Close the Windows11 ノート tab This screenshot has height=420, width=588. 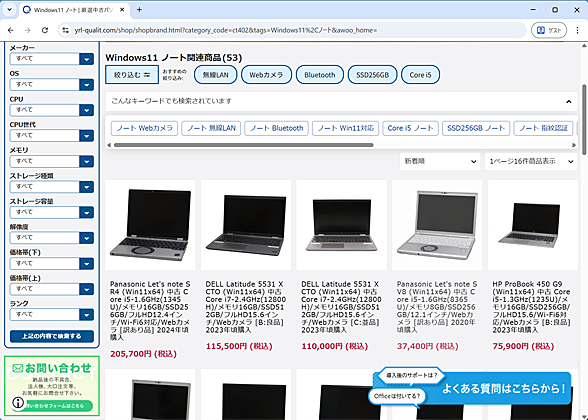coord(122,10)
